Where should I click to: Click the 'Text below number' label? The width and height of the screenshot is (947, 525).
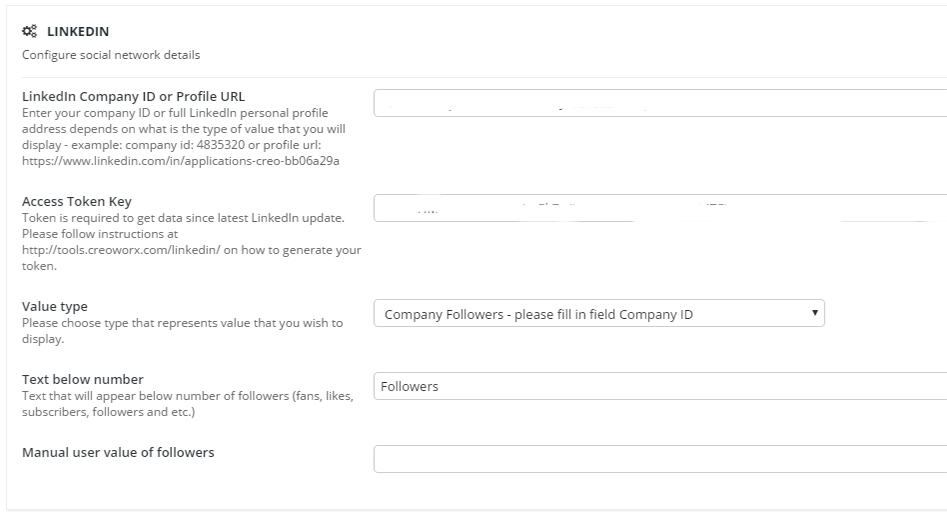point(83,380)
